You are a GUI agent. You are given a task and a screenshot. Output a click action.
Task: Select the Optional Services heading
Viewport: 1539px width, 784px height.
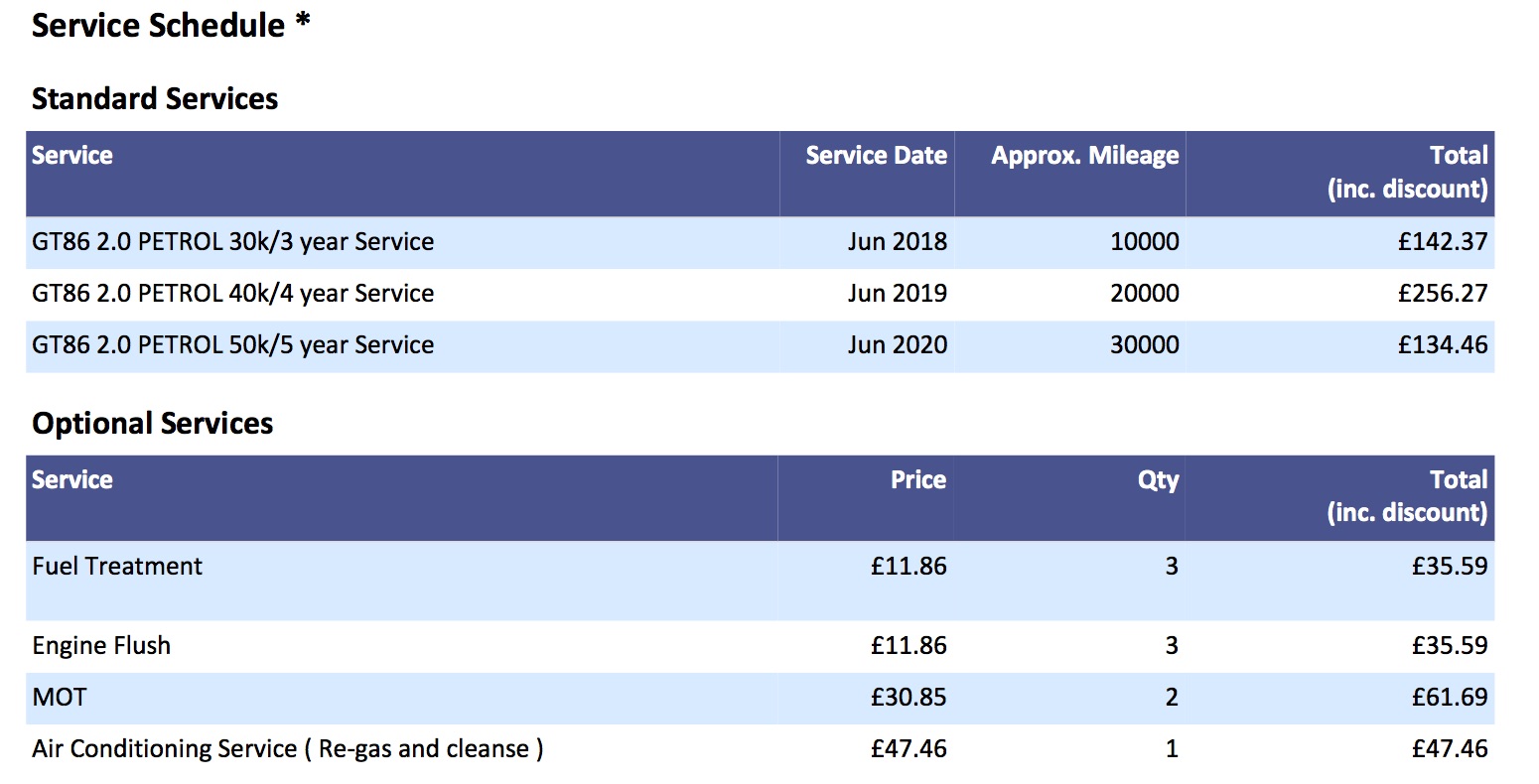(153, 424)
